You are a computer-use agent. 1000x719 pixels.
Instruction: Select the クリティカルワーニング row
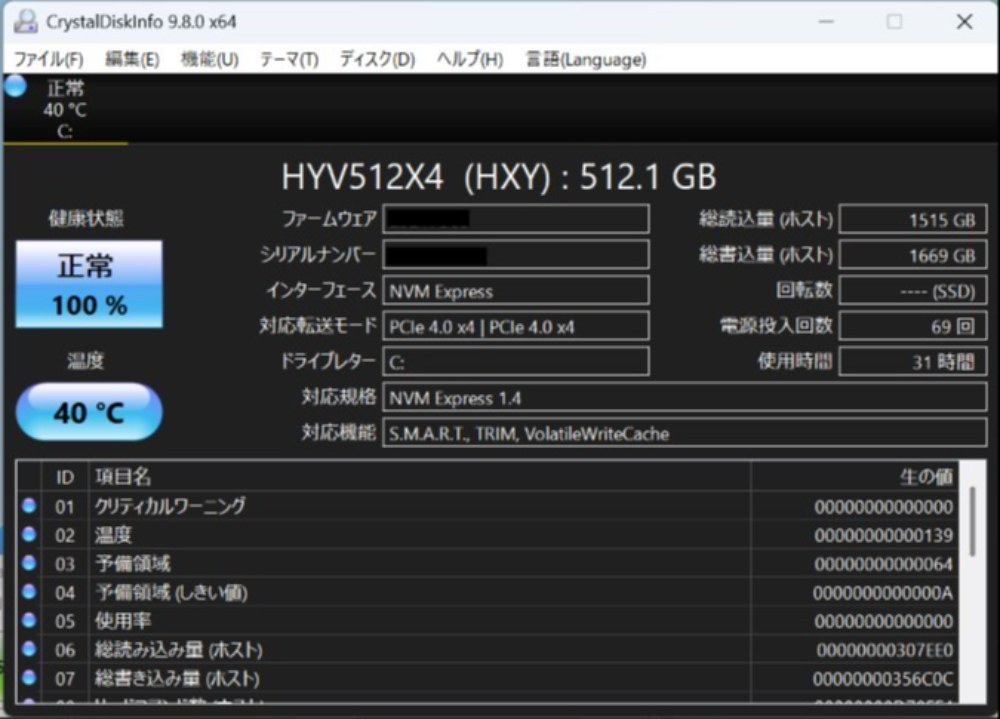(487, 507)
